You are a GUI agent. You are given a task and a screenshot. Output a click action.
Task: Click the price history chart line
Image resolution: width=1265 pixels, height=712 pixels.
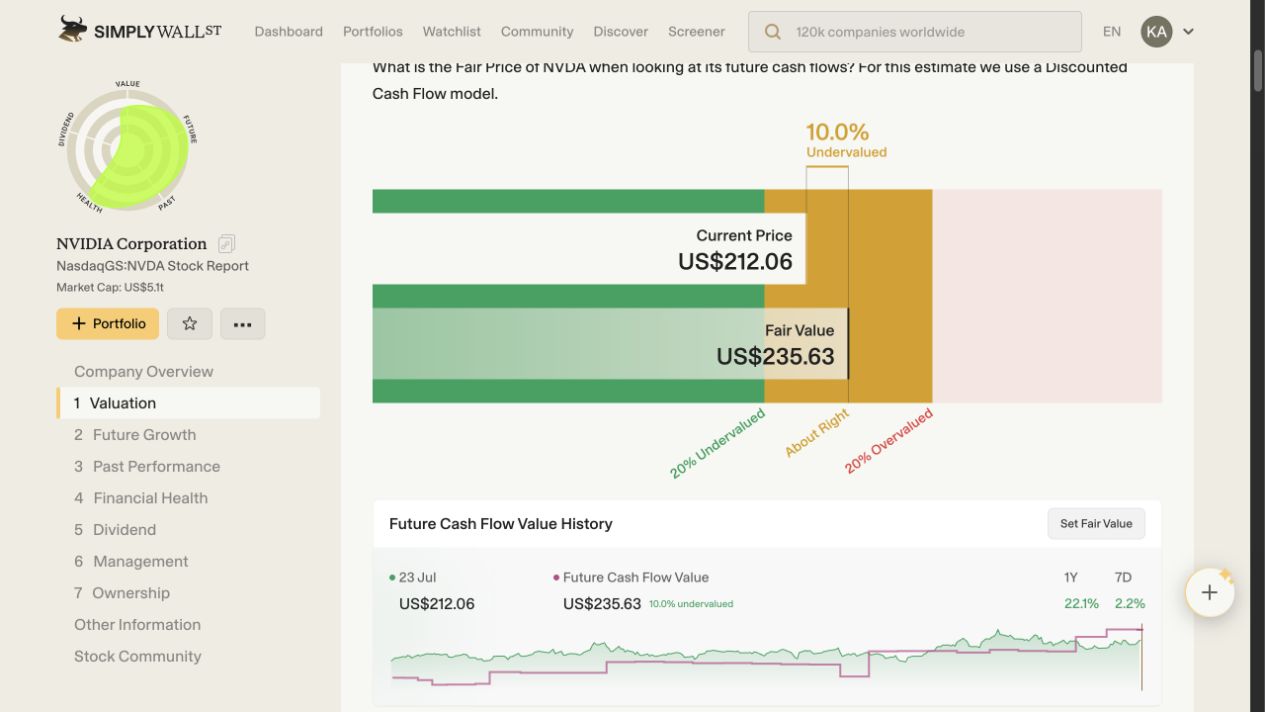[x=766, y=655]
